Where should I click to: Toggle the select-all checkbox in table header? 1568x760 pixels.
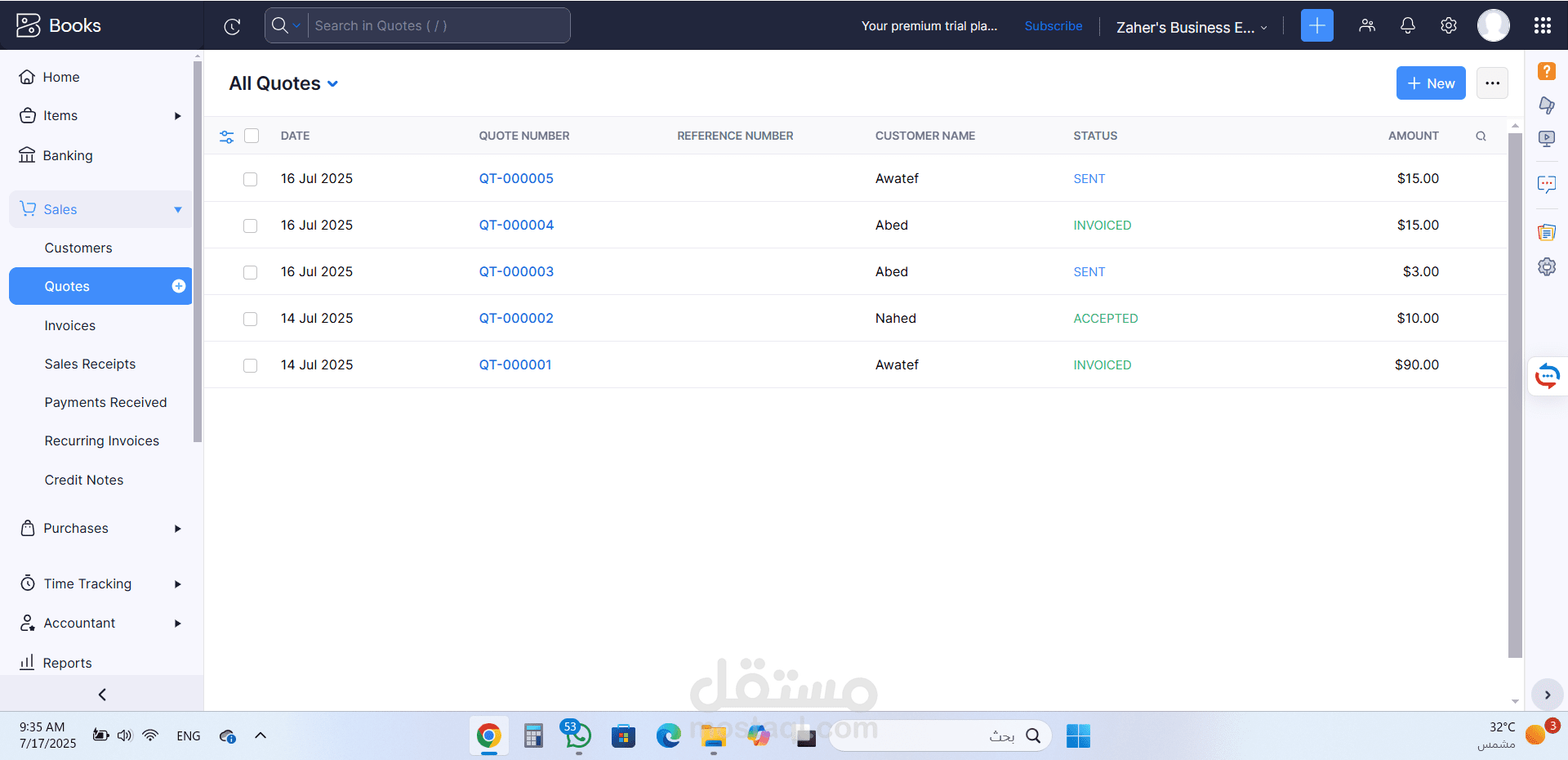pos(252,136)
